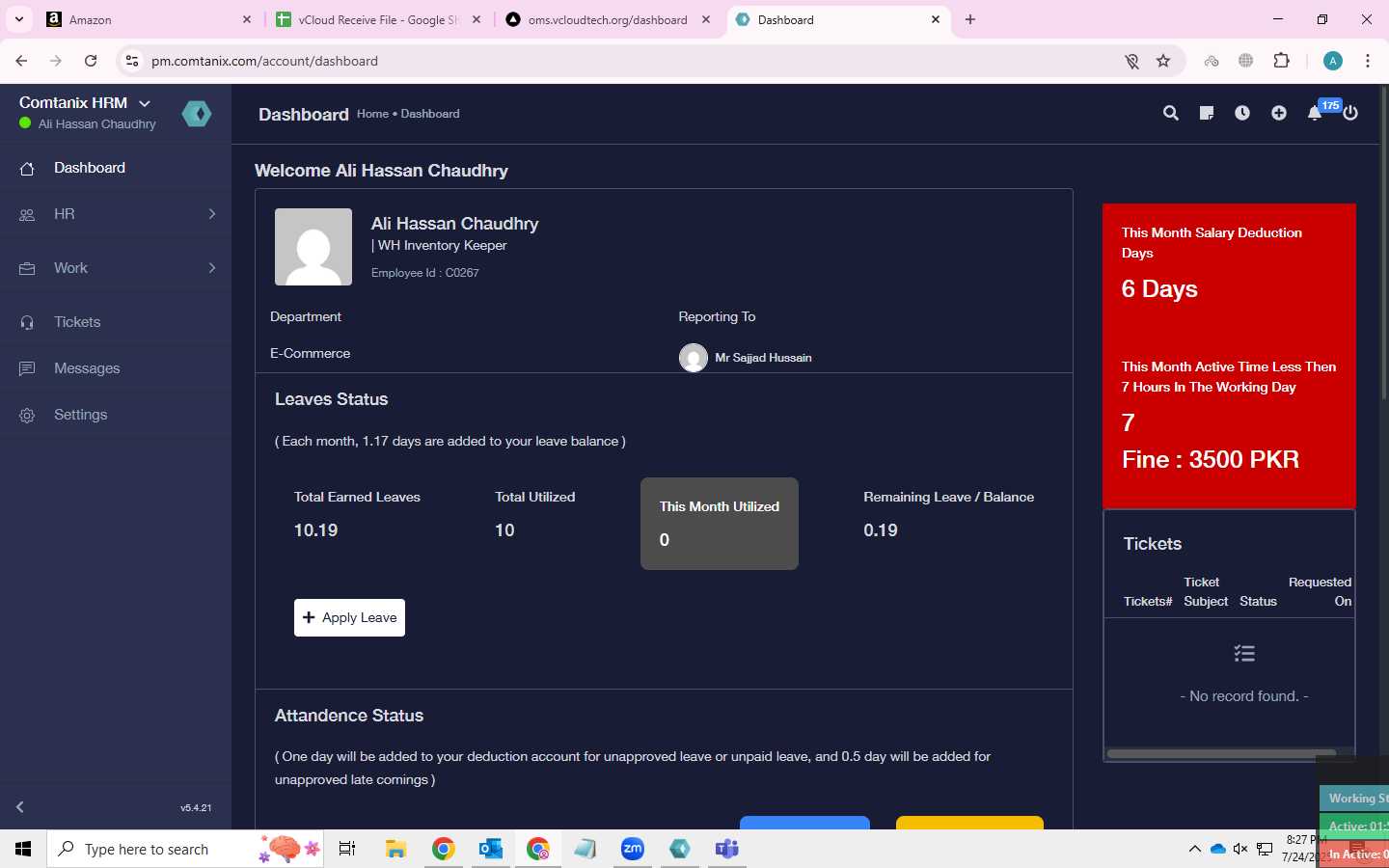Click the 6 Days salary deduction value
Screen dimensions: 1389x868
[1159, 289]
